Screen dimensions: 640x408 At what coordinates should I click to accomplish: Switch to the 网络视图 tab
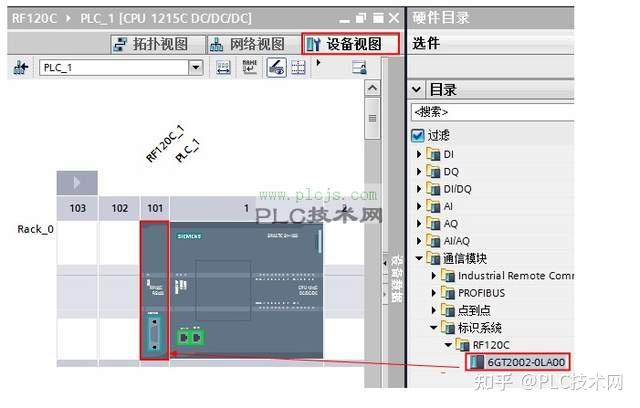(253, 44)
